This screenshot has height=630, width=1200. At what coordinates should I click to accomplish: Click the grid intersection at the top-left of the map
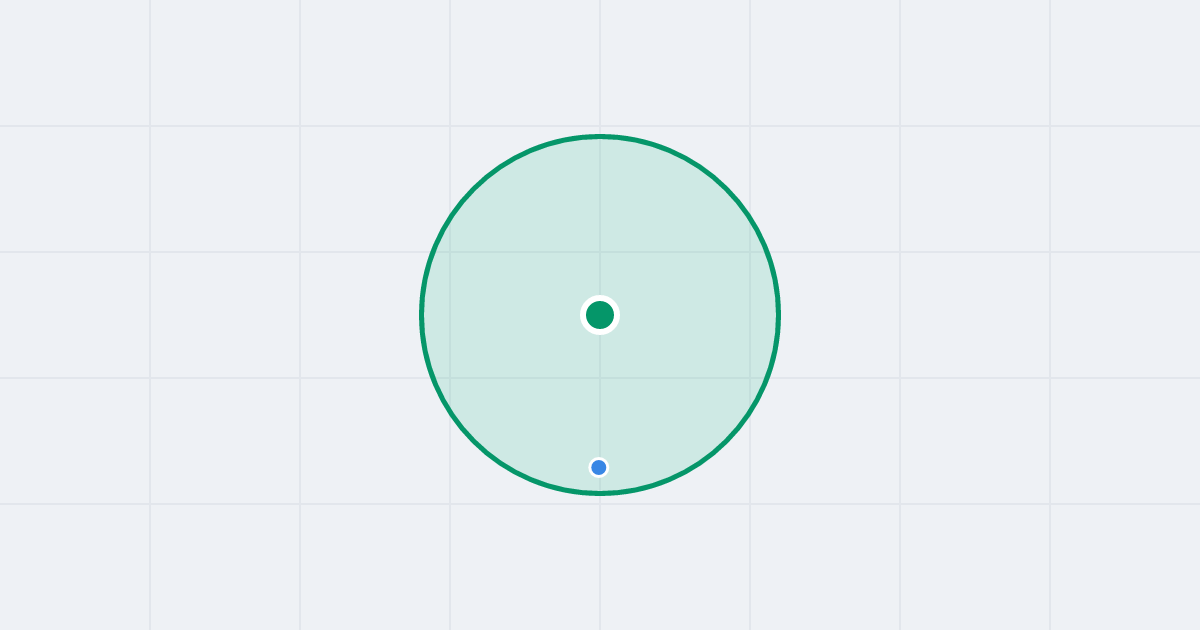[x=150, y=126]
